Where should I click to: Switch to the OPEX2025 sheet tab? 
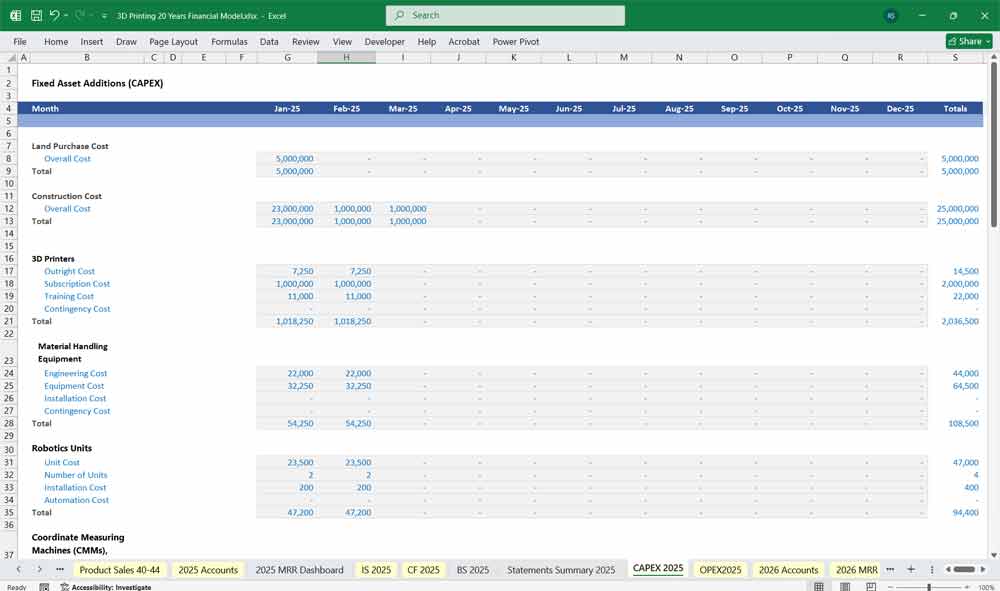click(720, 570)
